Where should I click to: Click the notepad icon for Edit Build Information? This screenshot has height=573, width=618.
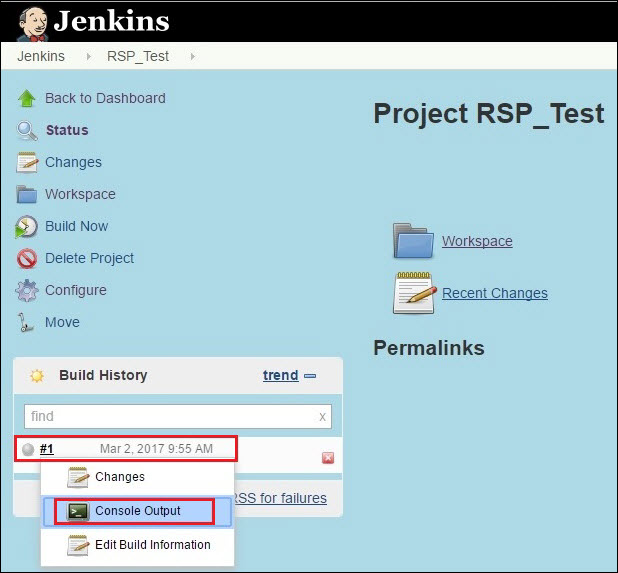tap(78, 545)
